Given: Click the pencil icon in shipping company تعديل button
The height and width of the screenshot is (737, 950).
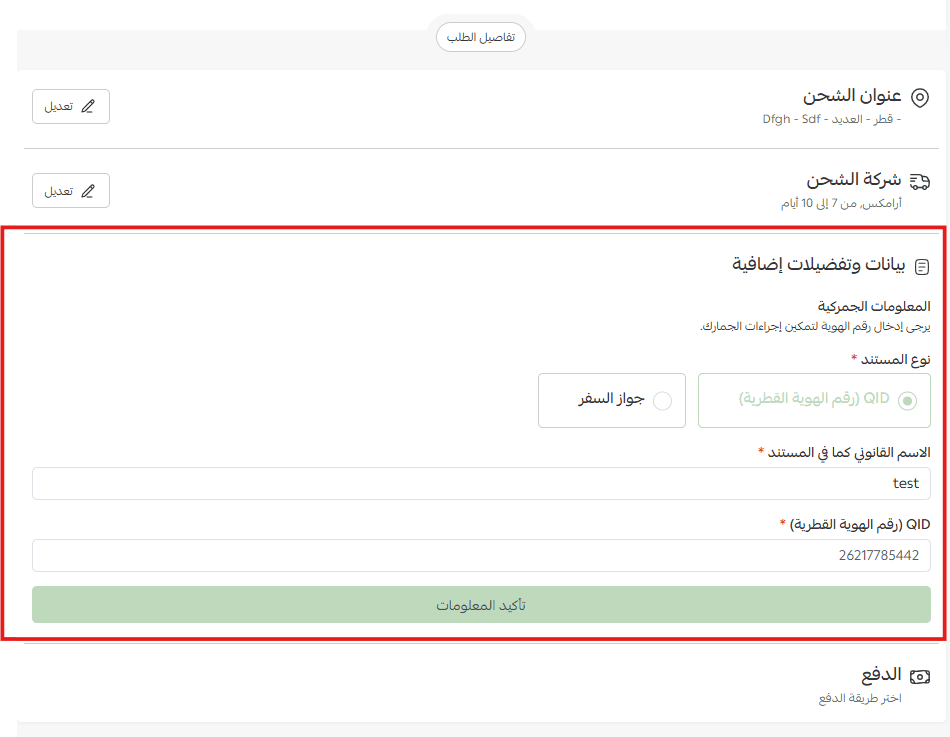Looking at the screenshot, I should click(x=88, y=191).
